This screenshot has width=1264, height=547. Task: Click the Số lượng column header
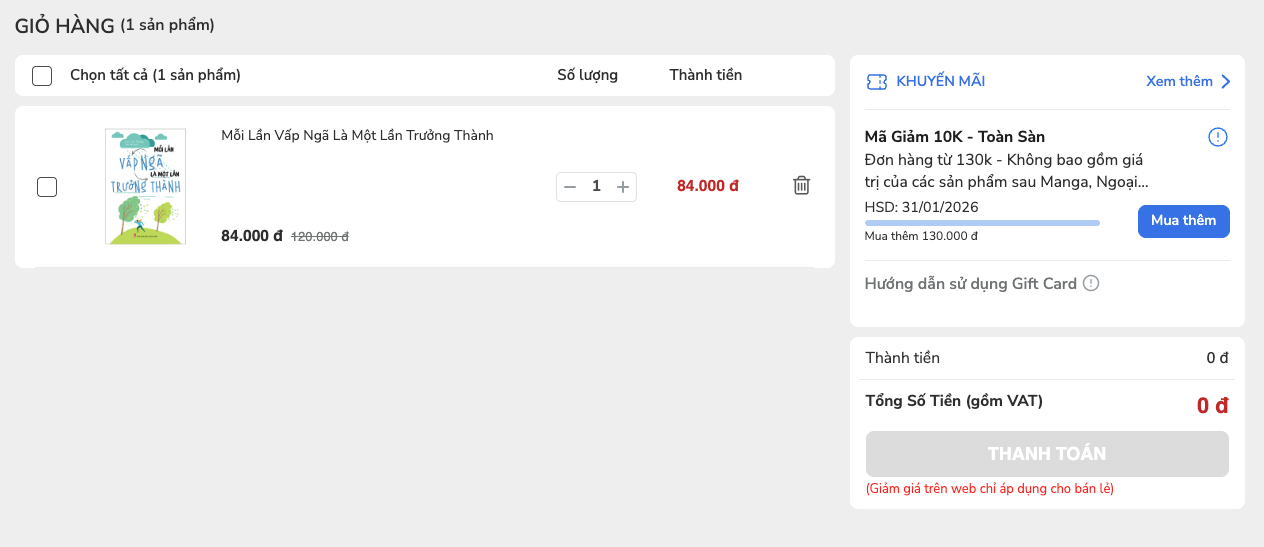(587, 75)
